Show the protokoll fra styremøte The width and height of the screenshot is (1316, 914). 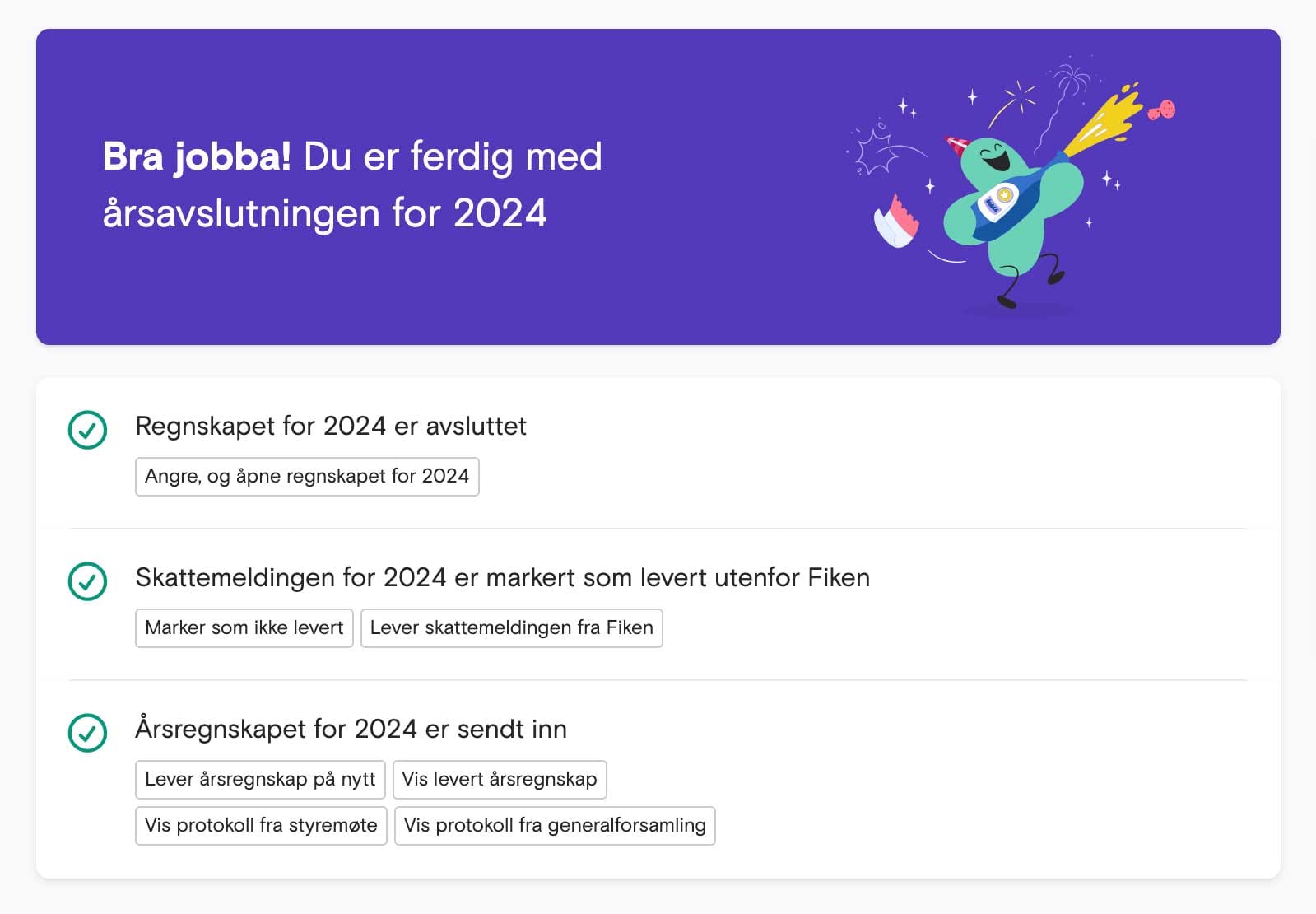pos(261,825)
